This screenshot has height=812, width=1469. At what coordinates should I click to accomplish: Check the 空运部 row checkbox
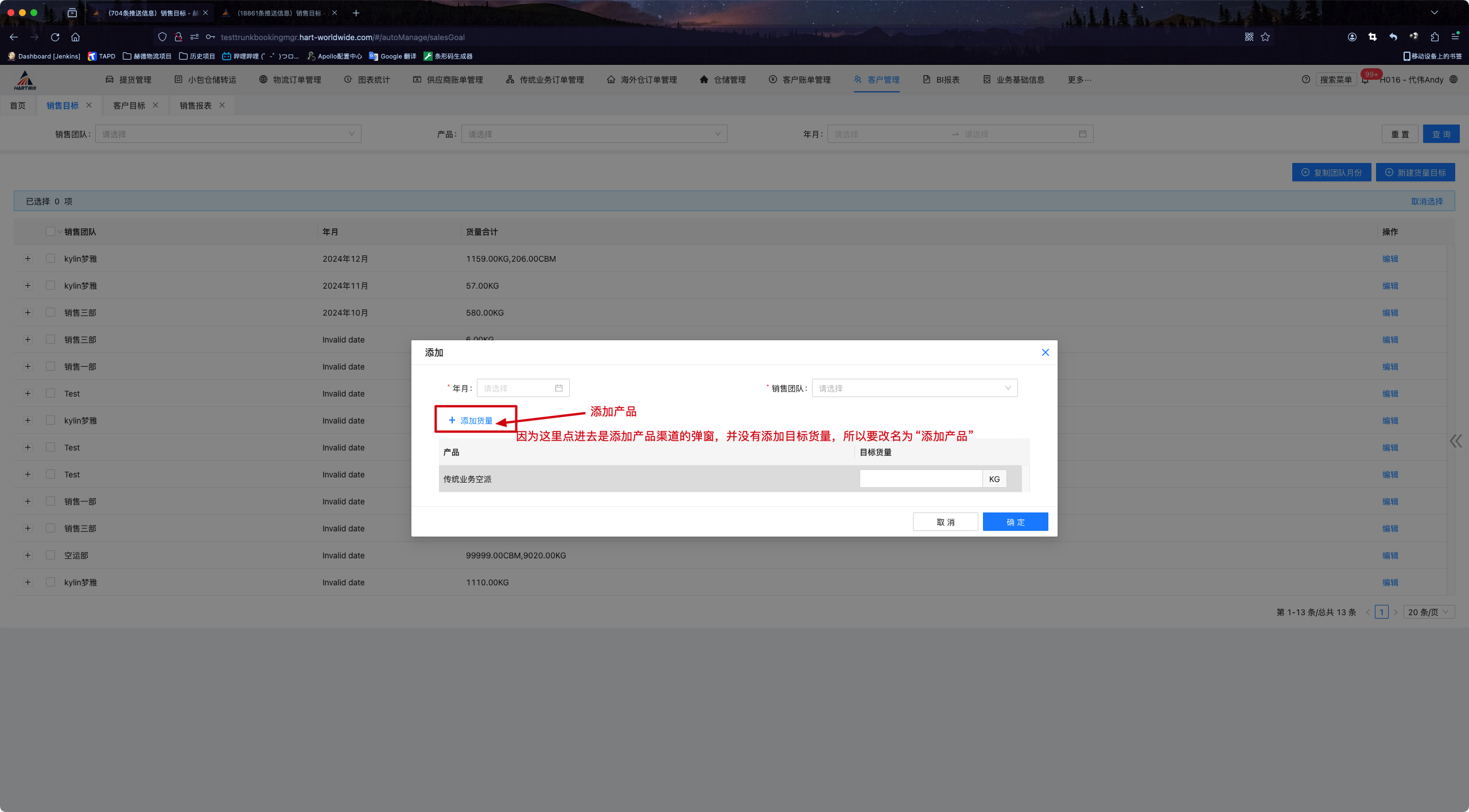pyautogui.click(x=50, y=555)
